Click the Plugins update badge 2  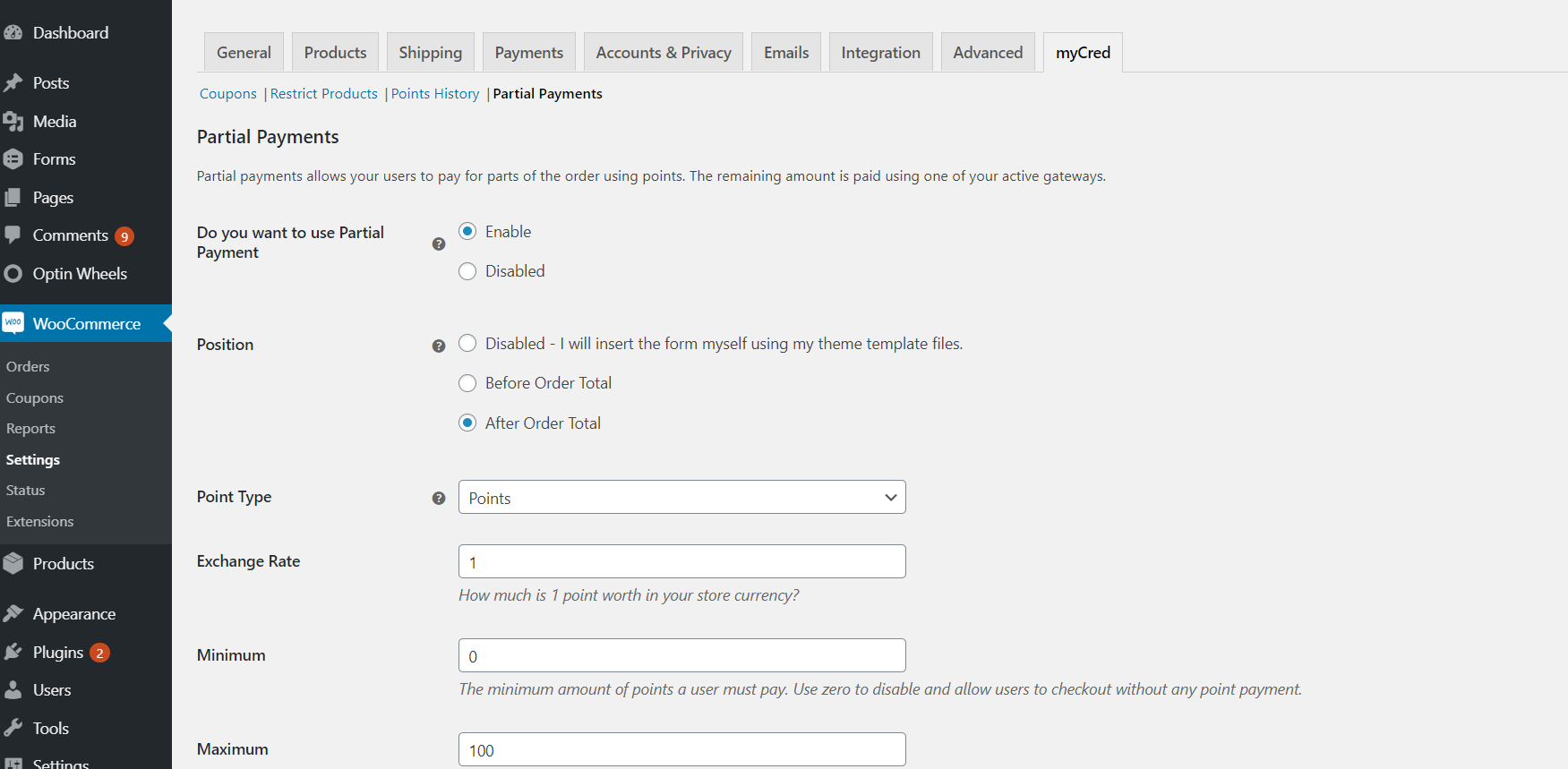pyautogui.click(x=99, y=653)
